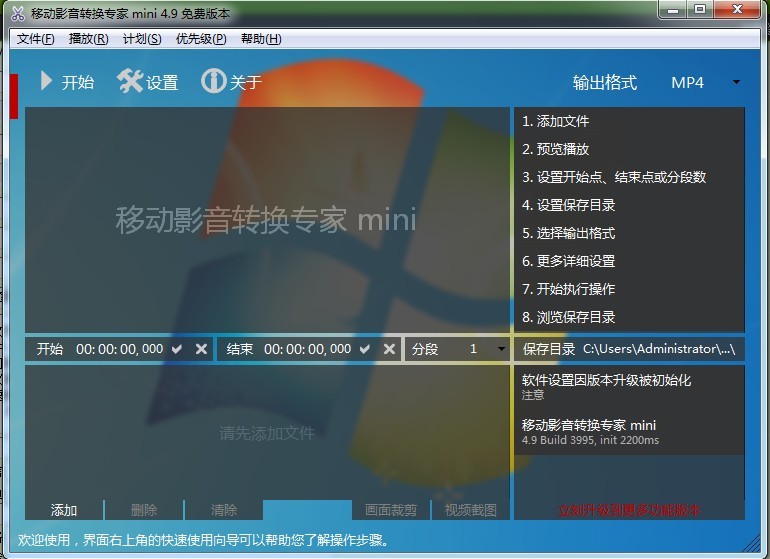Click the save directory path field
The image size is (770, 559).
tap(660, 349)
